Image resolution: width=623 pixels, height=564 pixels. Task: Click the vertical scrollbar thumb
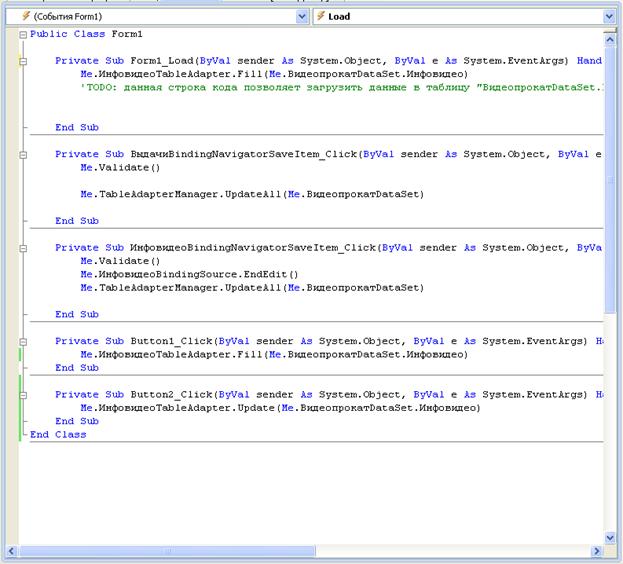click(x=610, y=181)
